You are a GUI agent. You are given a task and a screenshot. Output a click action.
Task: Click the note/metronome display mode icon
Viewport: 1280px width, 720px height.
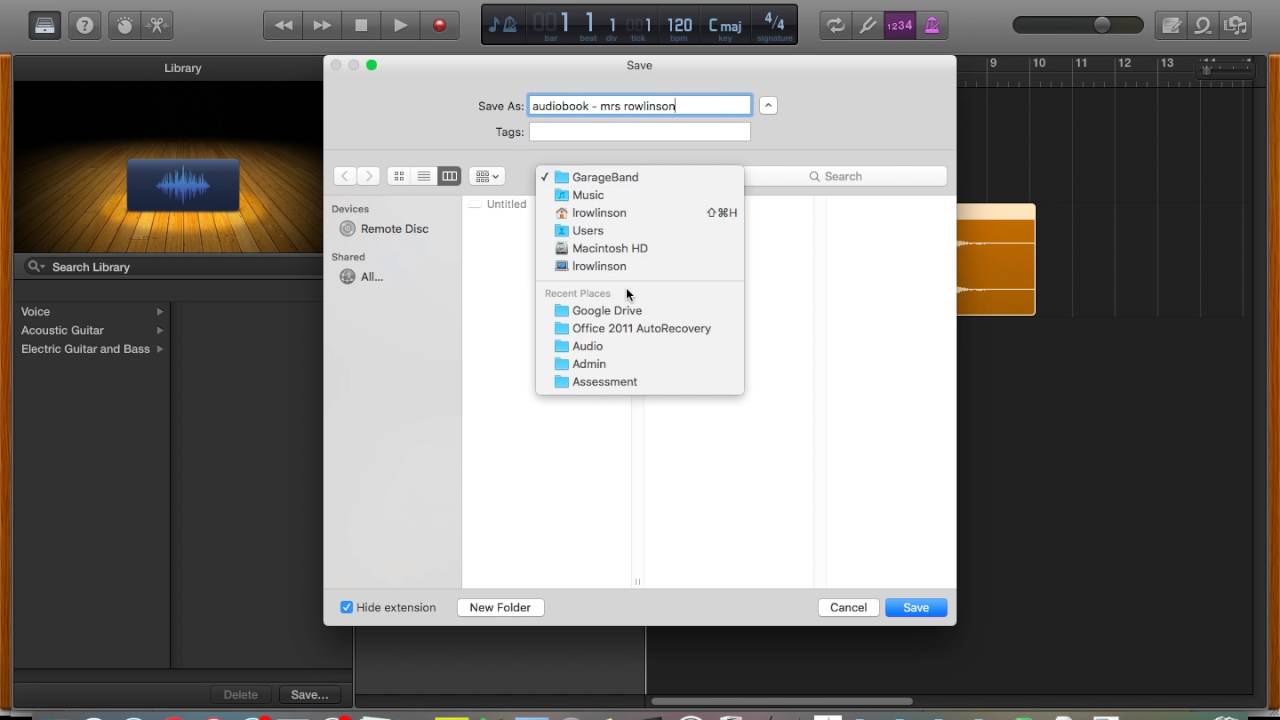[503, 25]
